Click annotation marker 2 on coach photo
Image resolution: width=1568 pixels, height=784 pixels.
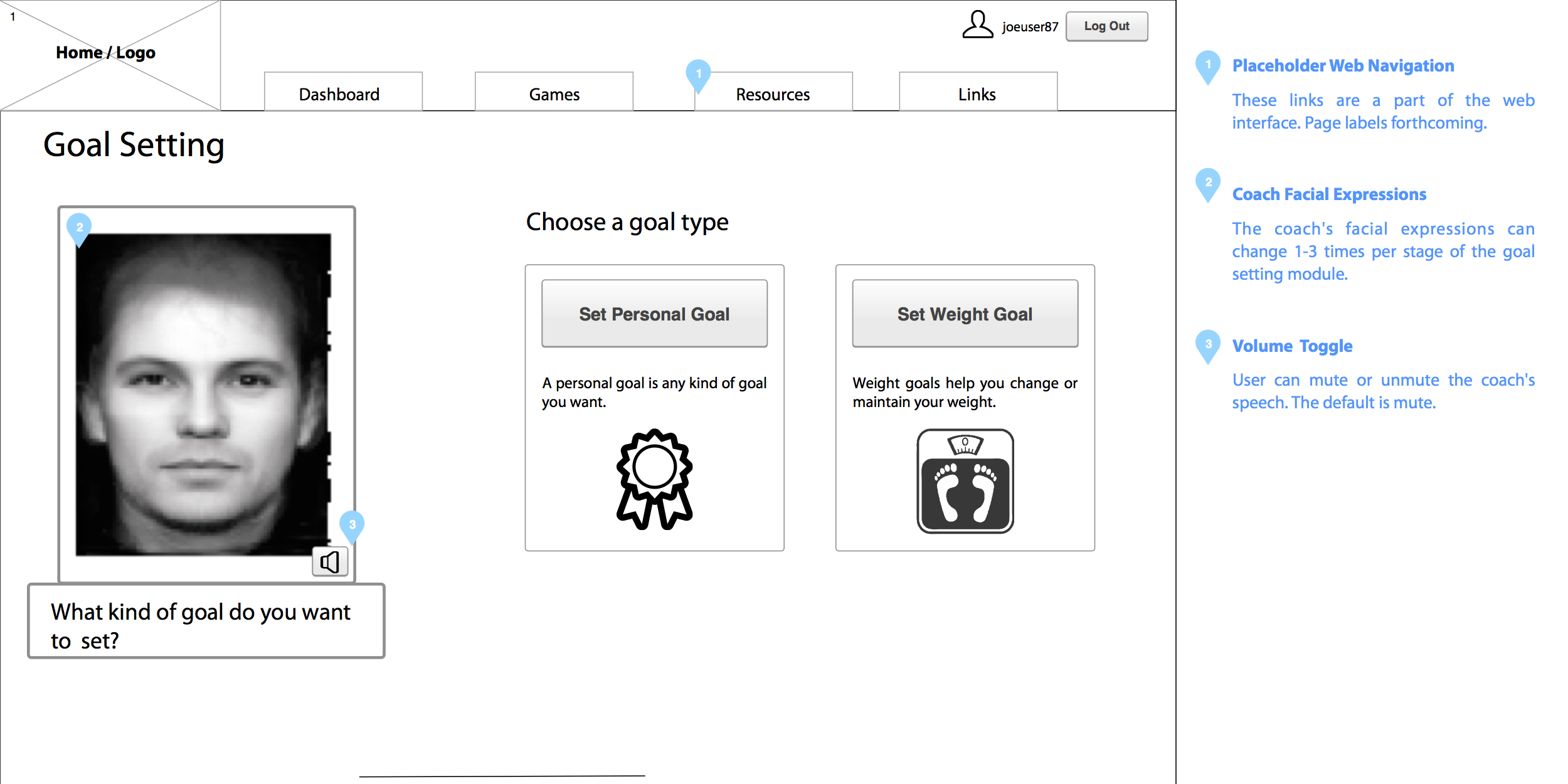point(80,227)
